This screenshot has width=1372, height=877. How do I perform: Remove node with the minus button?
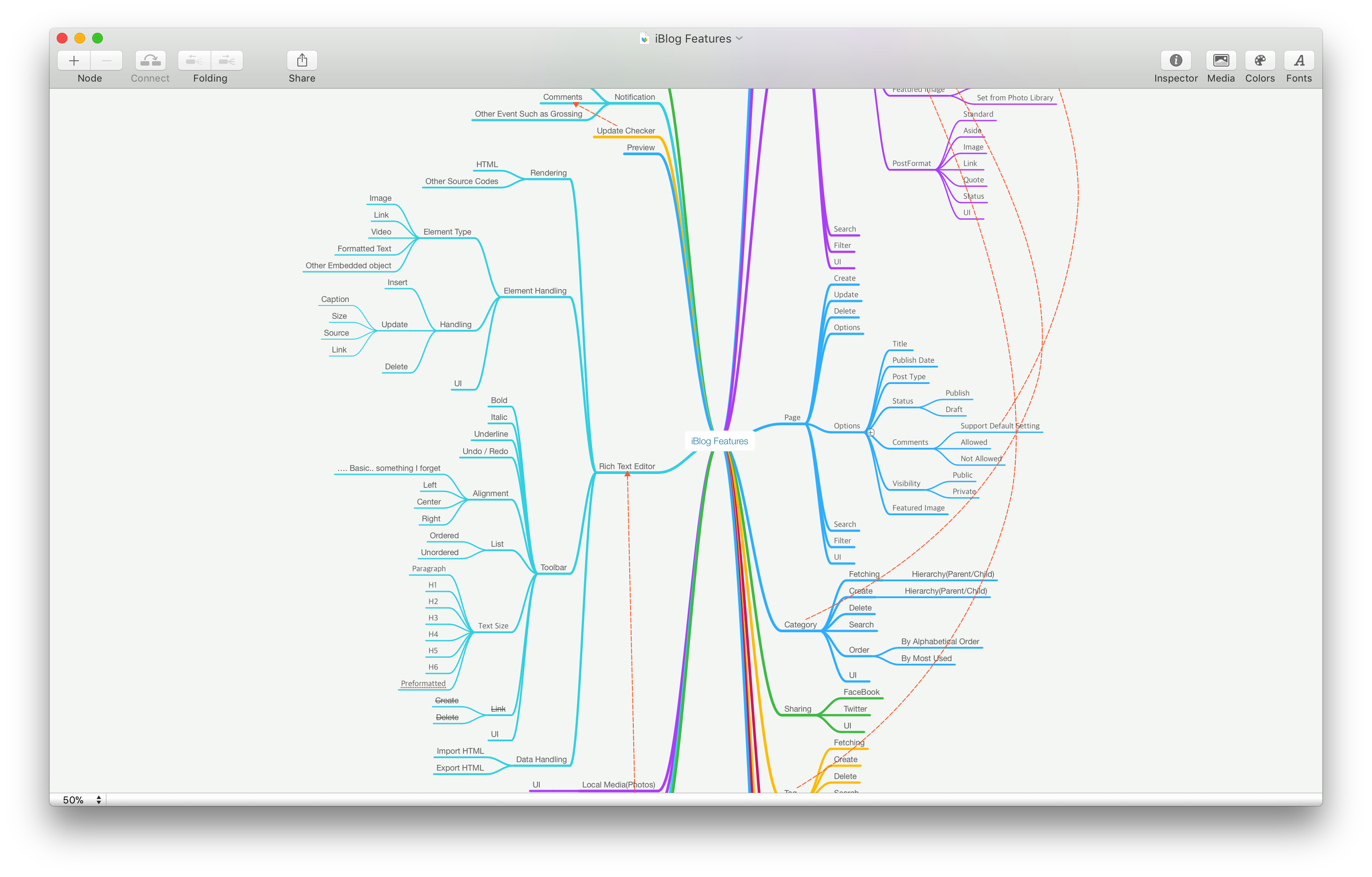(106, 60)
